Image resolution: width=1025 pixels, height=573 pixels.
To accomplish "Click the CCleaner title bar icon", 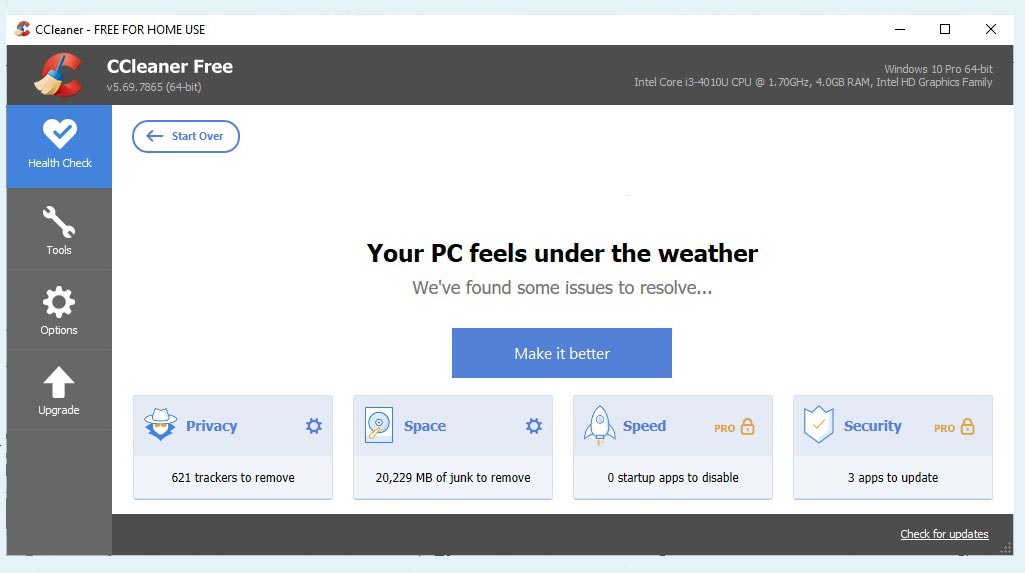I will tap(23, 29).
